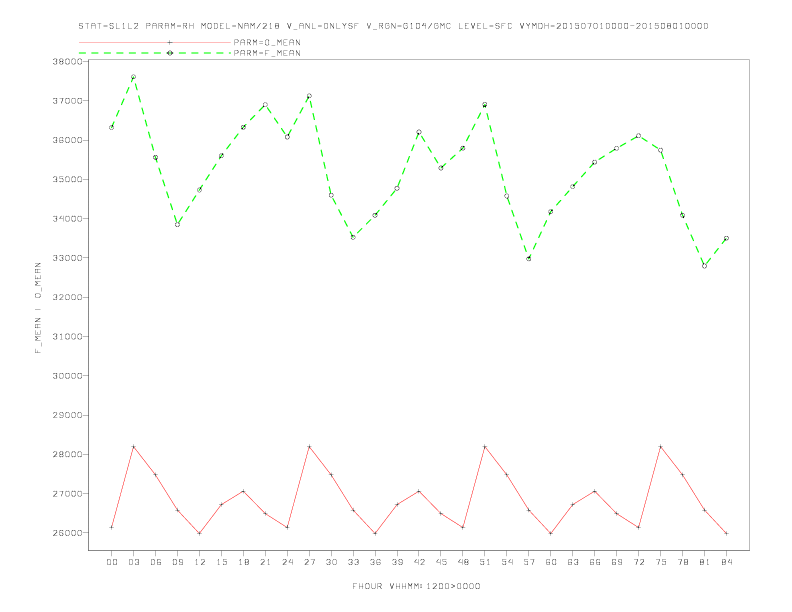Click the 84 forecast hour label on x-axis
Screen dimensions: 792x612
click(x=726, y=562)
